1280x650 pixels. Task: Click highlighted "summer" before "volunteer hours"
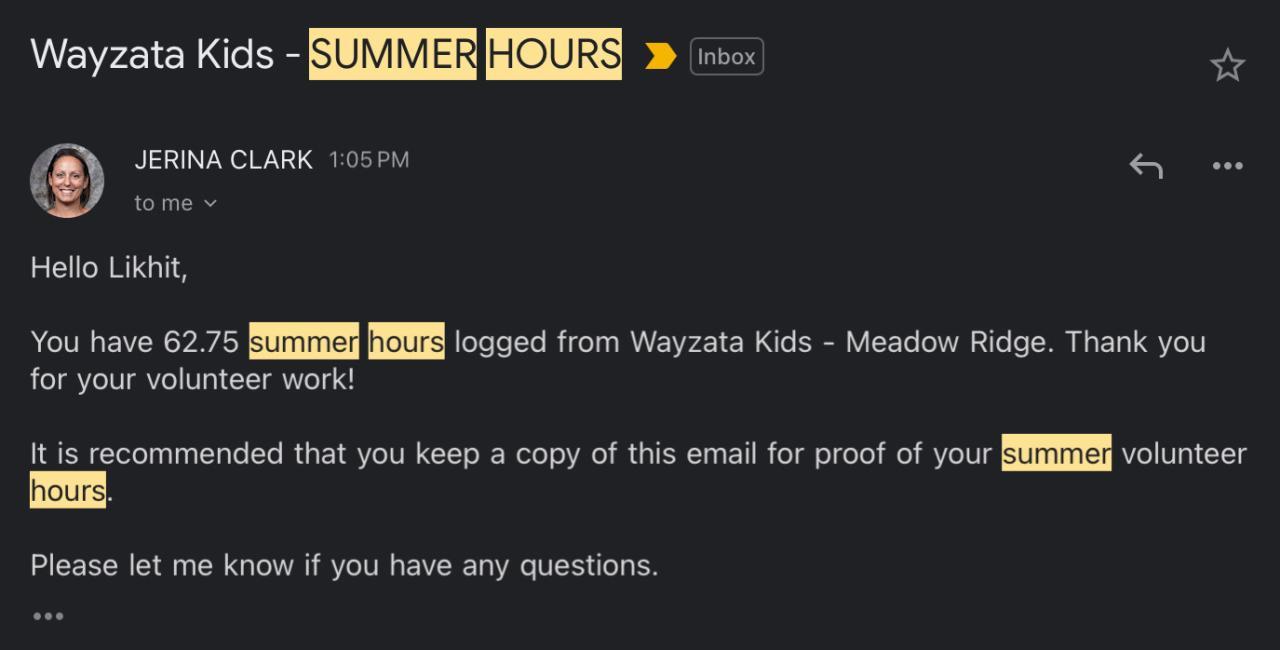[1056, 454]
